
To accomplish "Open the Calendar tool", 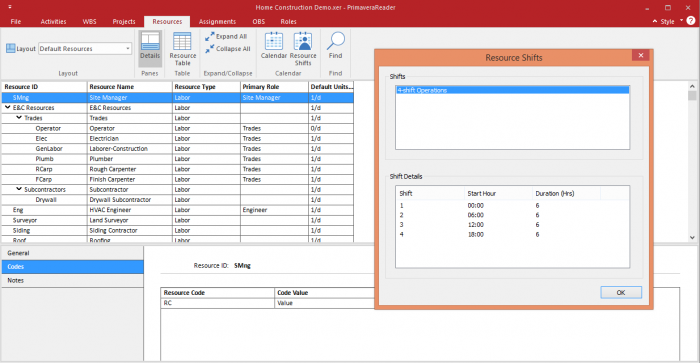I will (x=274, y=45).
